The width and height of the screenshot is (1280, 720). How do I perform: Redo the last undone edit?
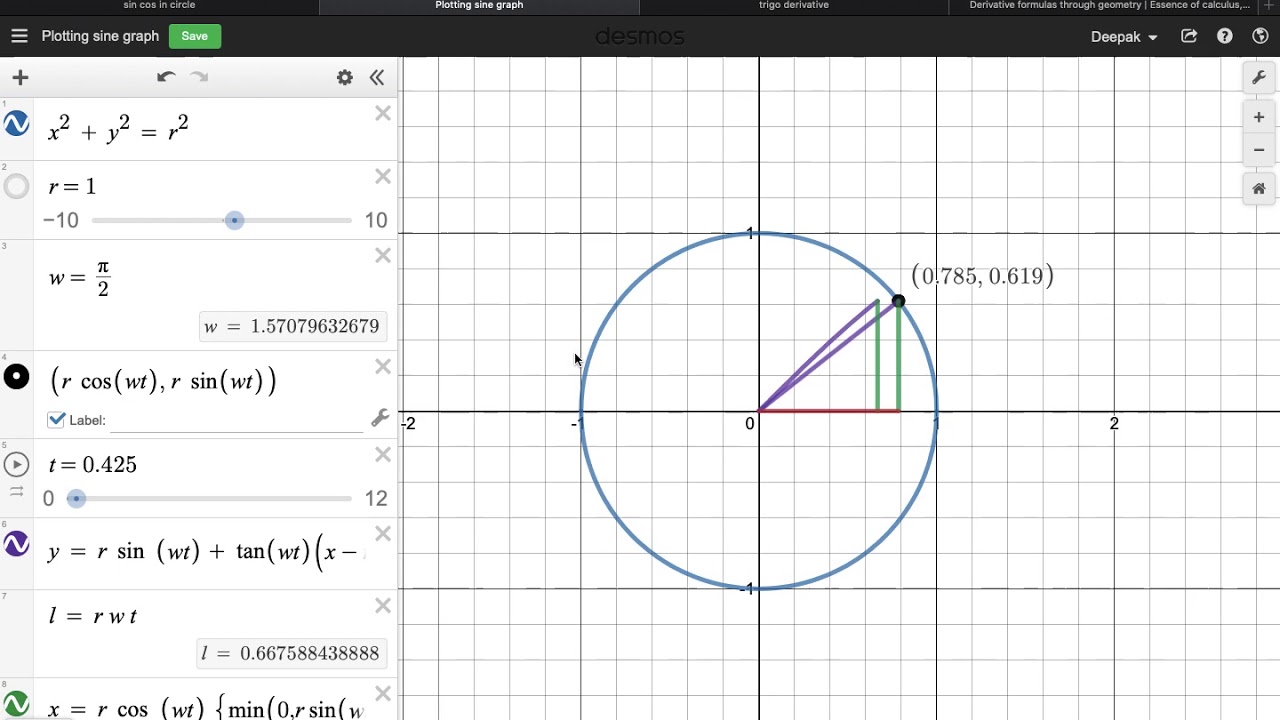point(199,77)
